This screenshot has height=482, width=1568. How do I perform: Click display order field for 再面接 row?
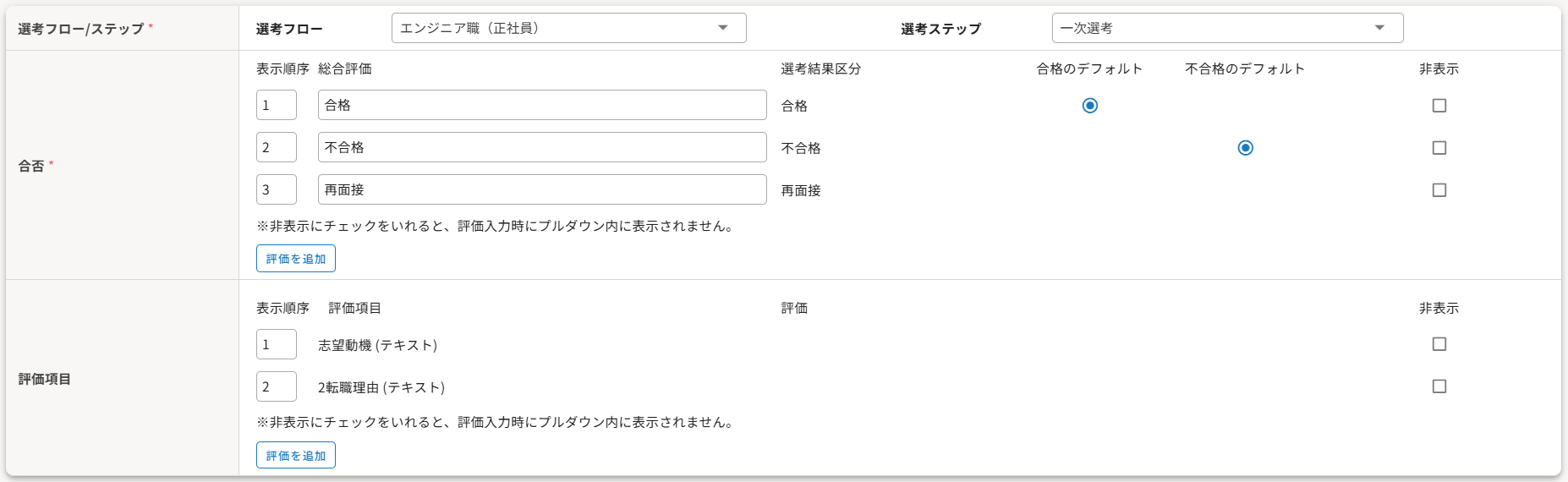[x=277, y=189]
